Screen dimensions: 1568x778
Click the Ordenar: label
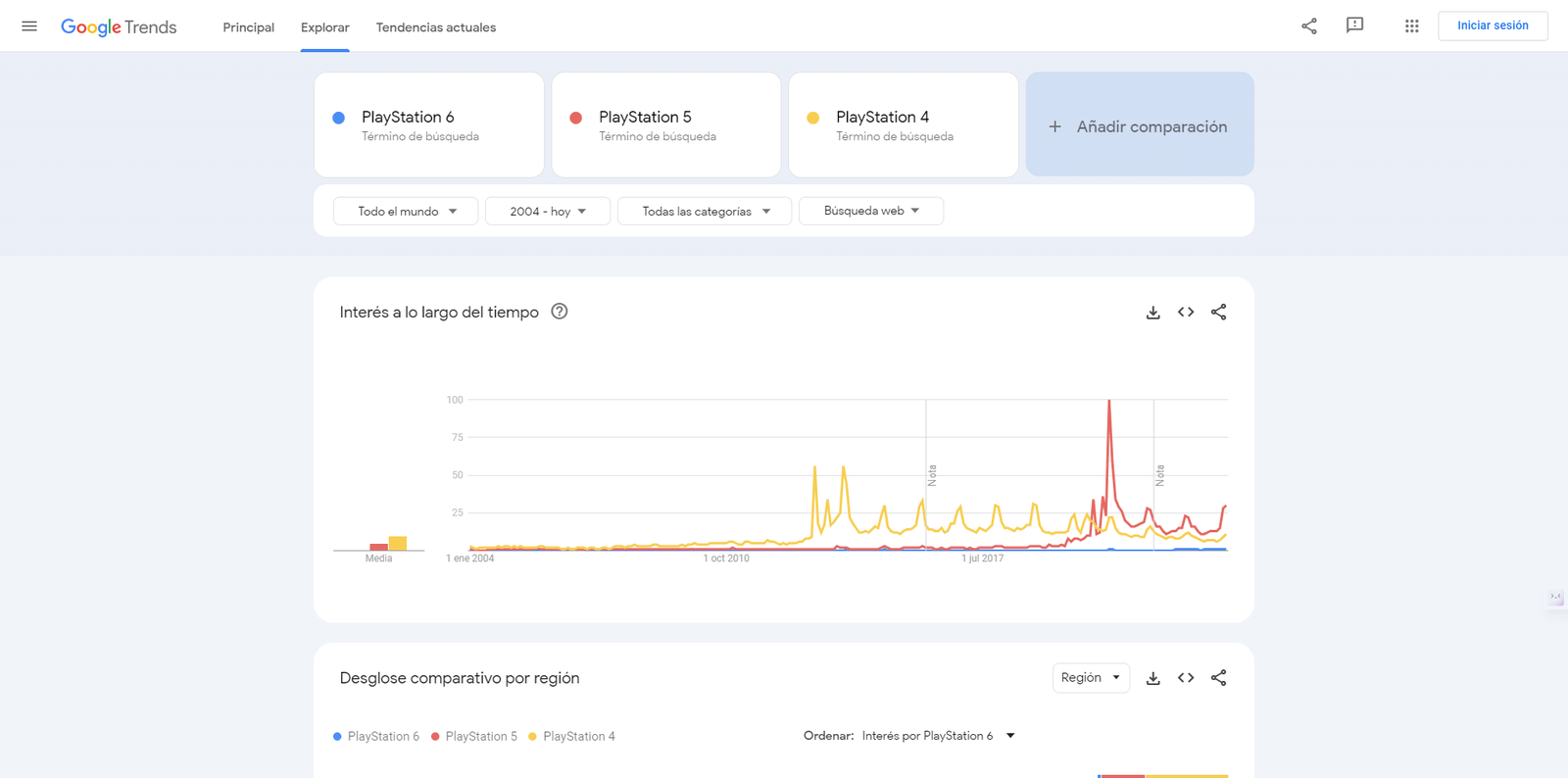click(x=828, y=736)
